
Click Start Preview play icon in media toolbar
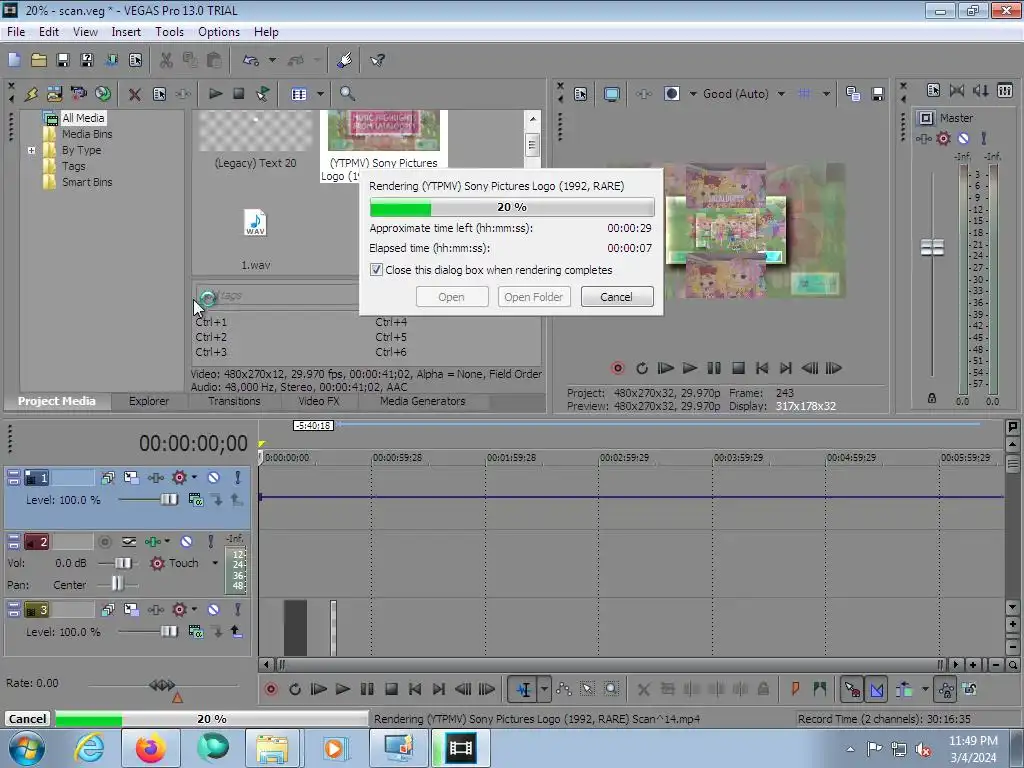215,94
